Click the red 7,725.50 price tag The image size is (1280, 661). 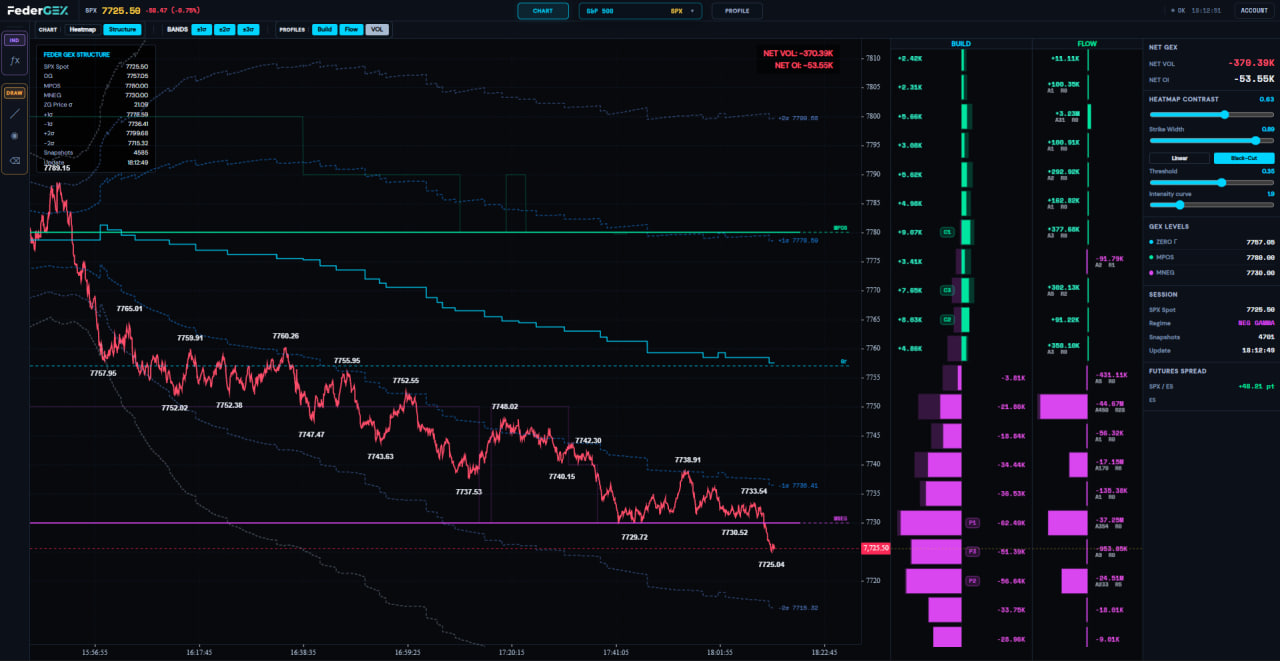(875, 549)
